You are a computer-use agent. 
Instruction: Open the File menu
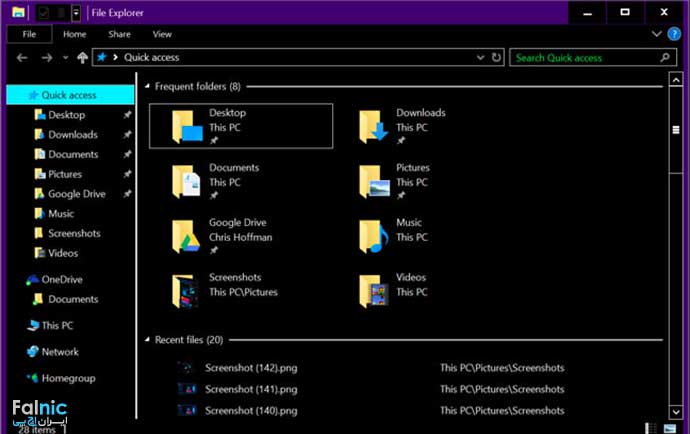point(29,34)
